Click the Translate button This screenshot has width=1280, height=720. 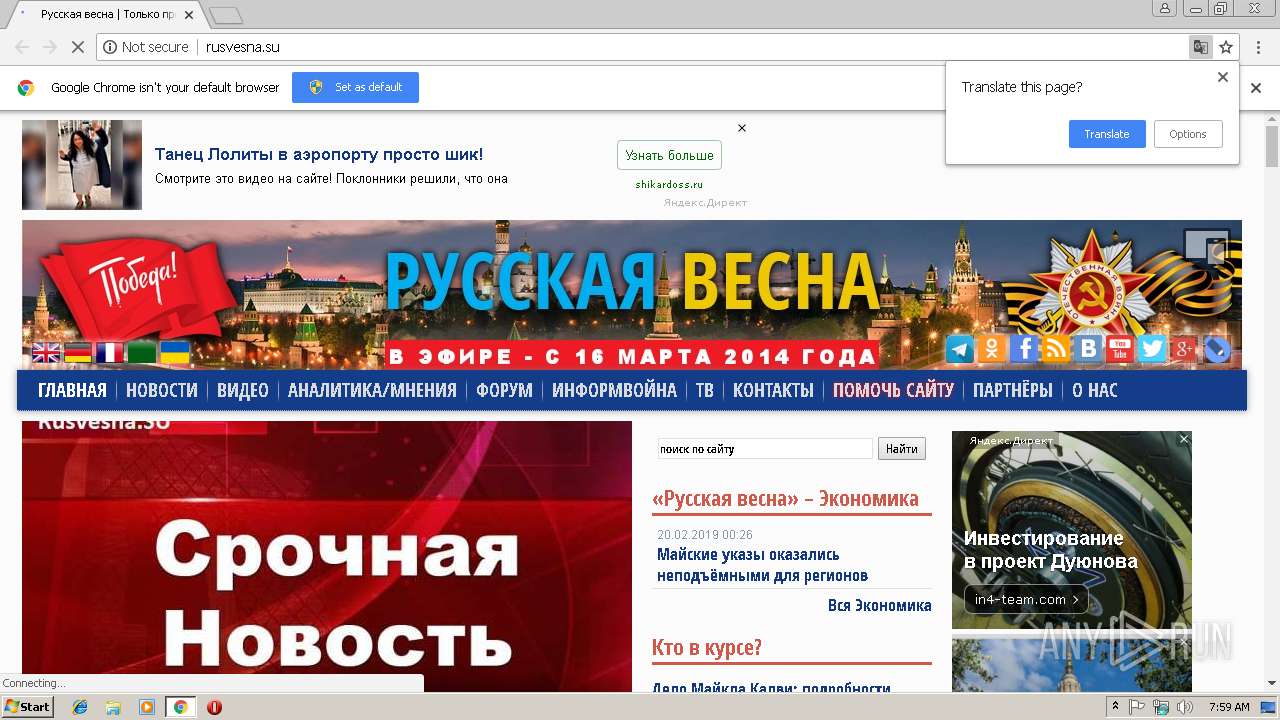tap(1107, 134)
